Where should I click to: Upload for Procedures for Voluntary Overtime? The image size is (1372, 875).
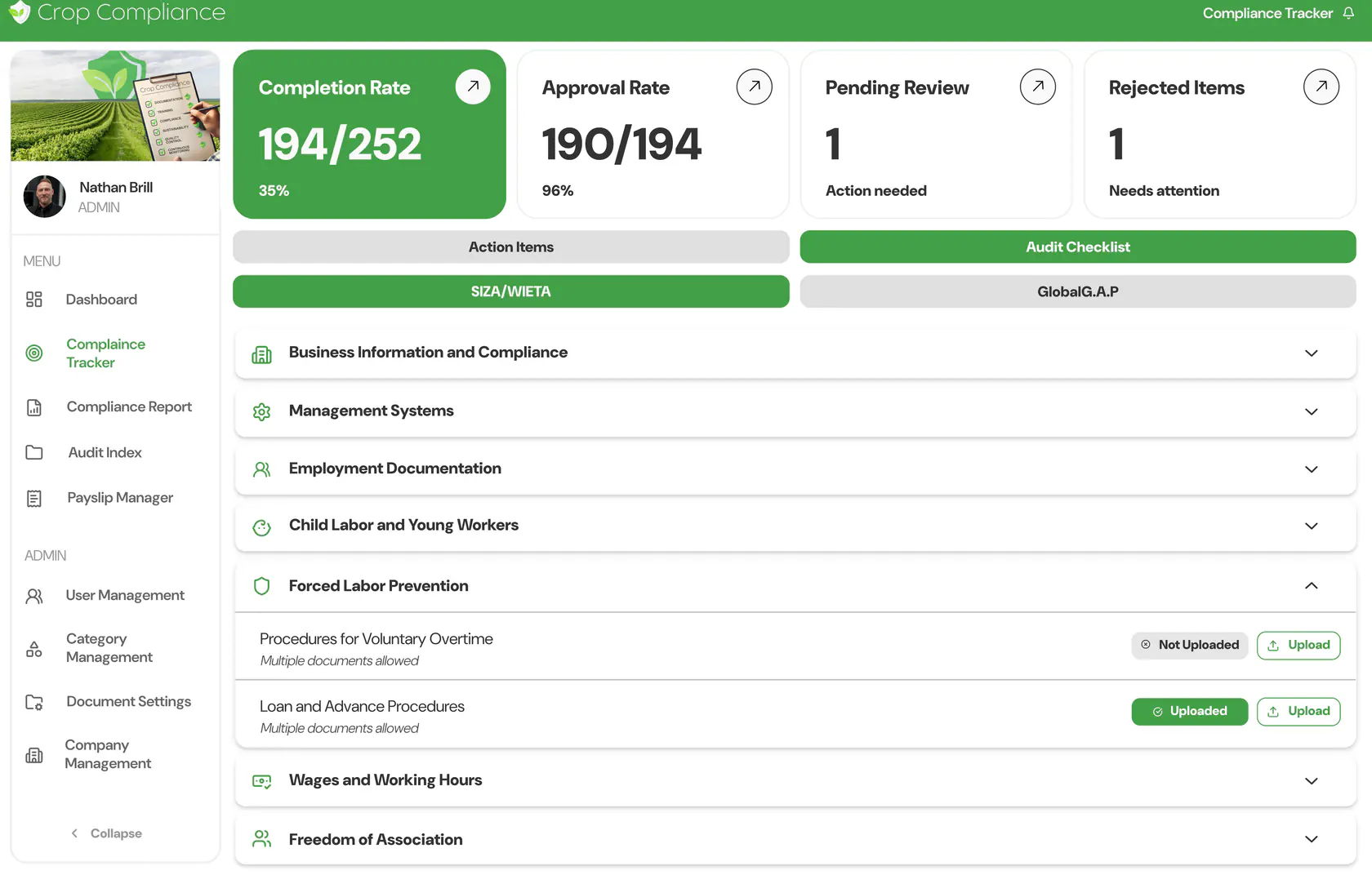click(1298, 645)
